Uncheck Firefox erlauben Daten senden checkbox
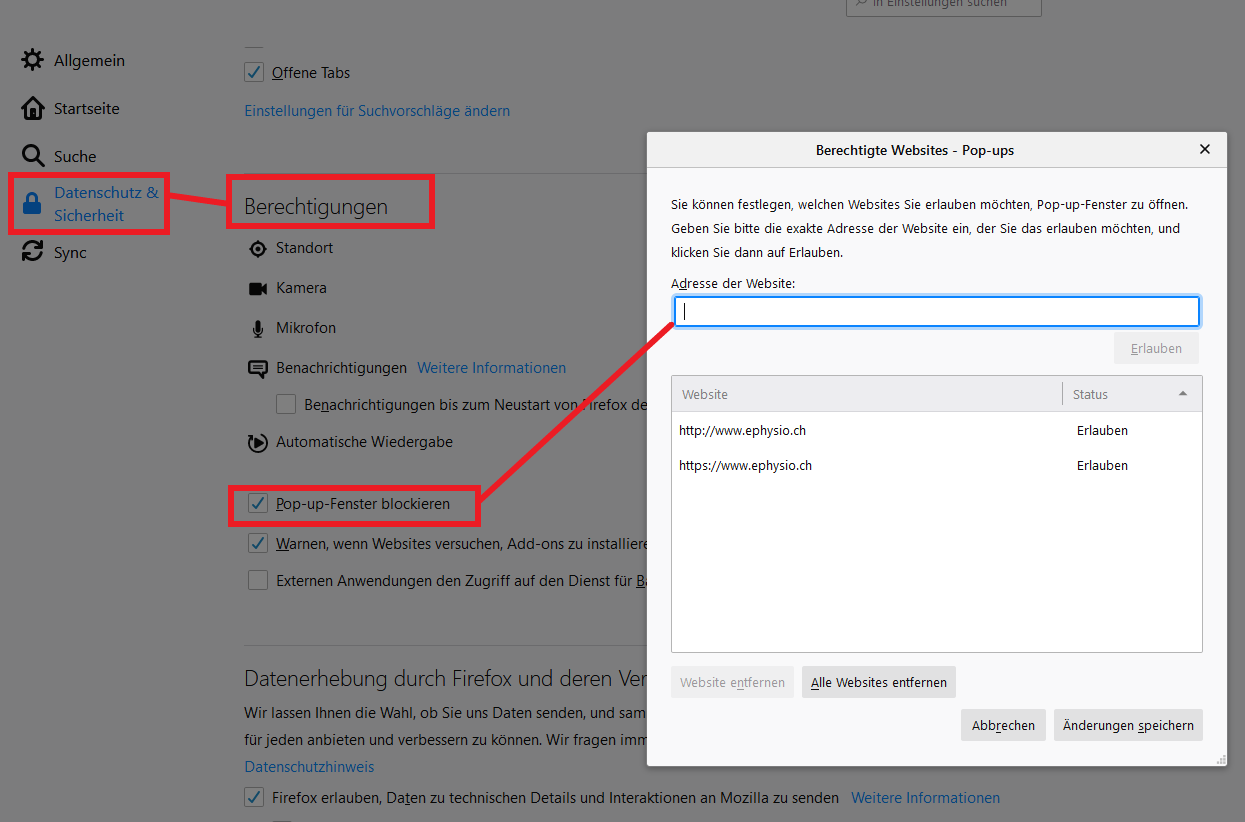 click(254, 797)
